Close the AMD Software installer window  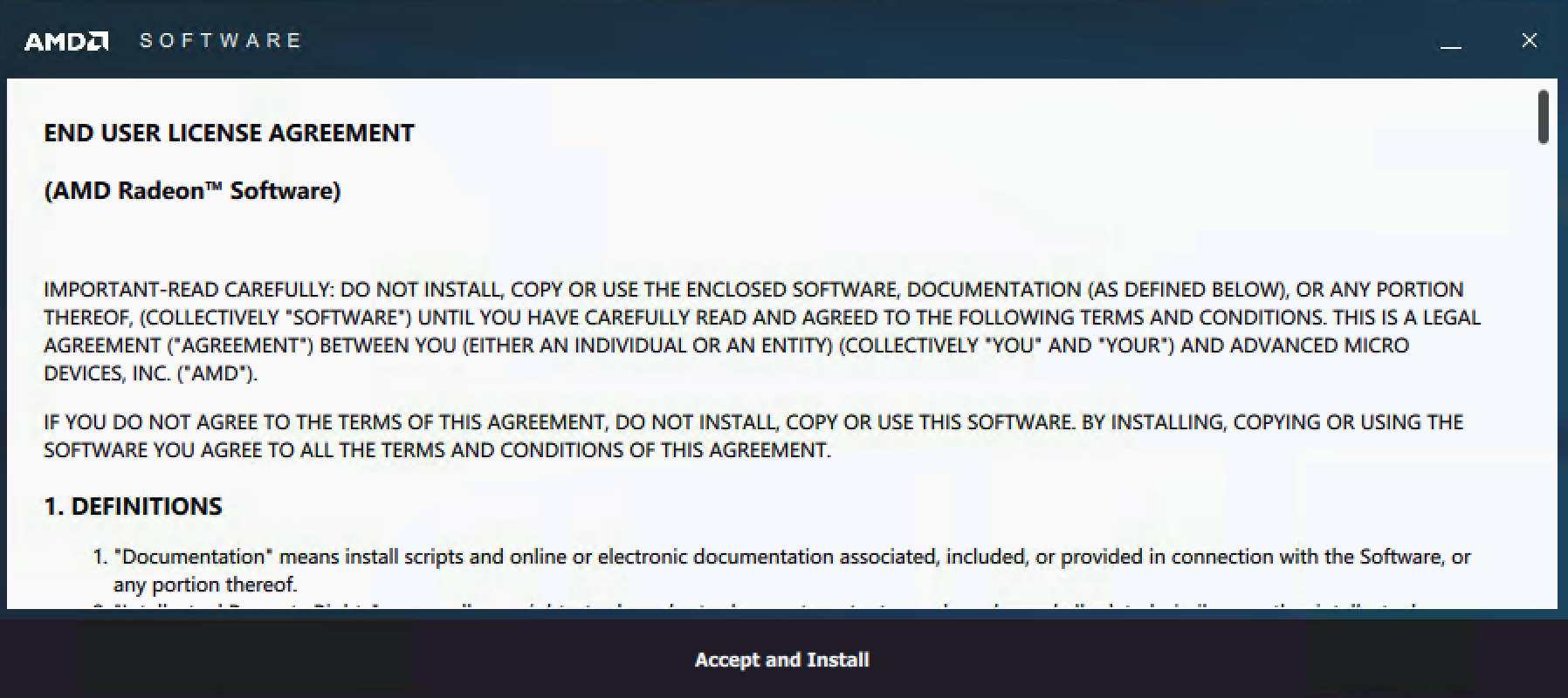pos(1530,40)
